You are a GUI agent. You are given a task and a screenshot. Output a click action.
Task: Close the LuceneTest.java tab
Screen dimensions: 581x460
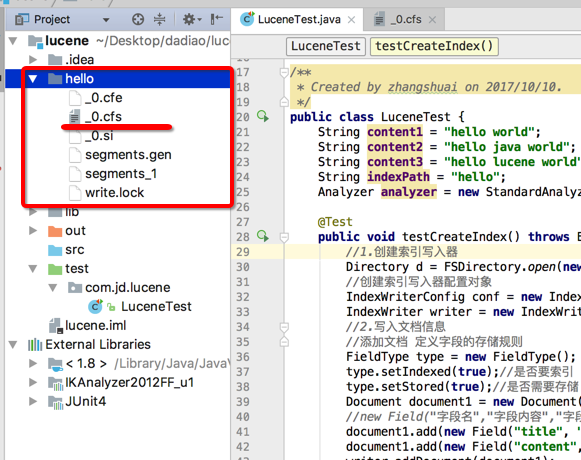(351, 20)
